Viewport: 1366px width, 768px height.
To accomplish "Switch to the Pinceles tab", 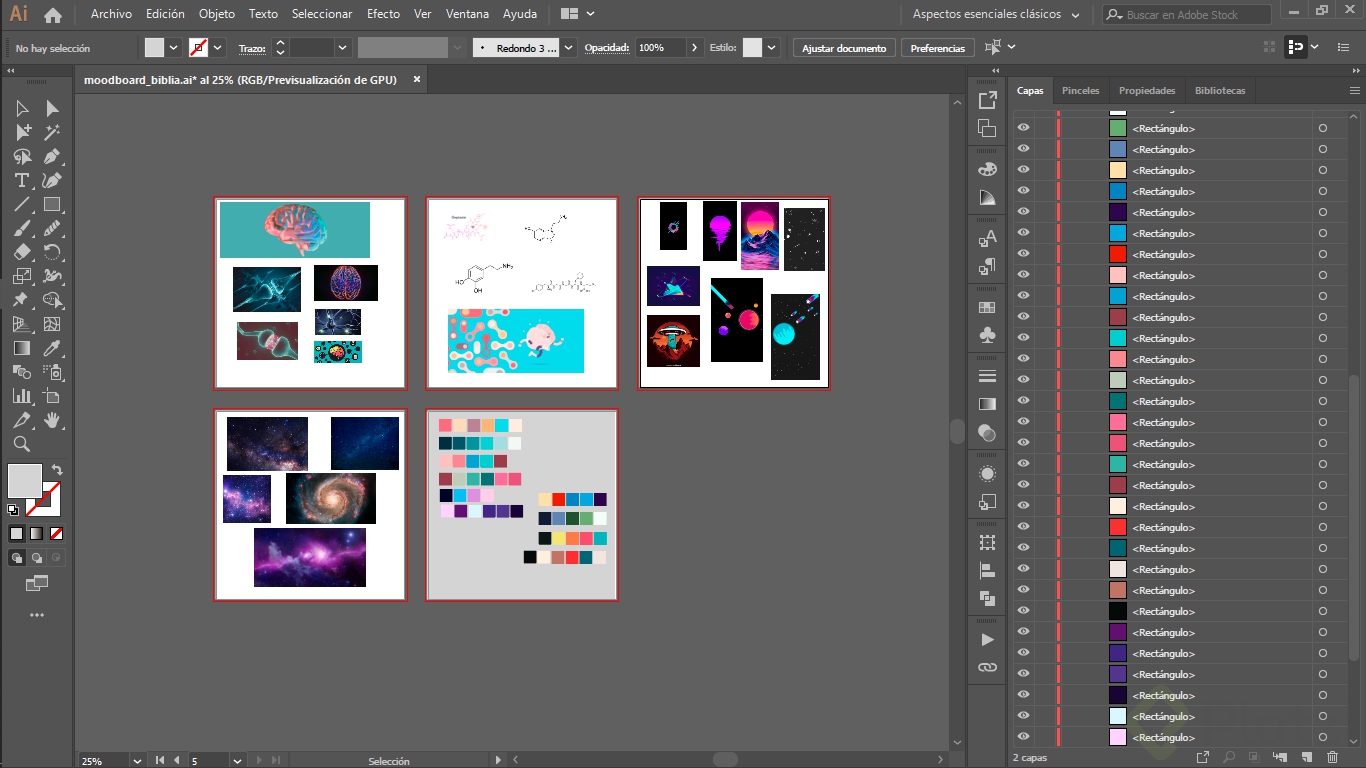I will click(x=1080, y=90).
